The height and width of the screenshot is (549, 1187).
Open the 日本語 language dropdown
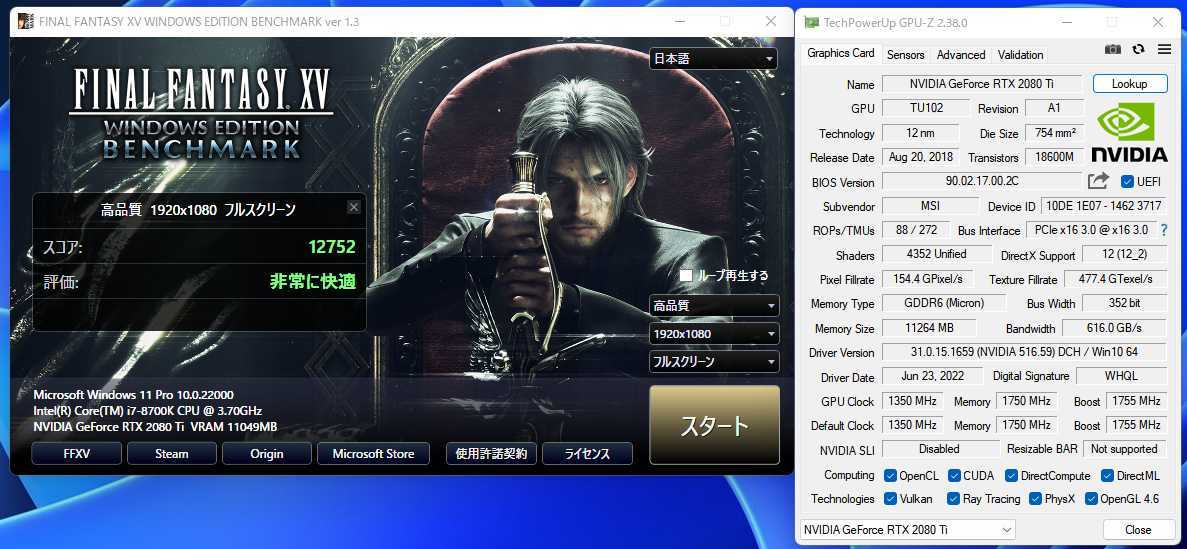click(x=714, y=58)
